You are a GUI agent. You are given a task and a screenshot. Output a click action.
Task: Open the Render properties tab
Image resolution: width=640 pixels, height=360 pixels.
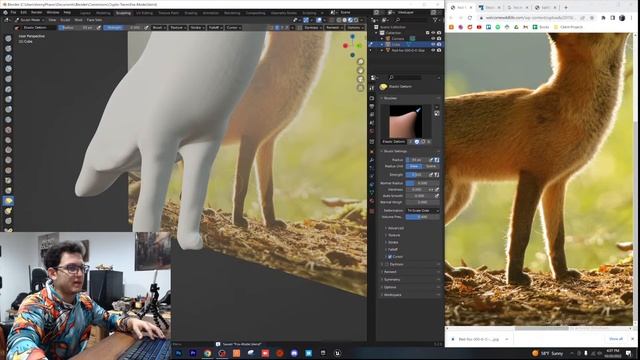(x=372, y=98)
